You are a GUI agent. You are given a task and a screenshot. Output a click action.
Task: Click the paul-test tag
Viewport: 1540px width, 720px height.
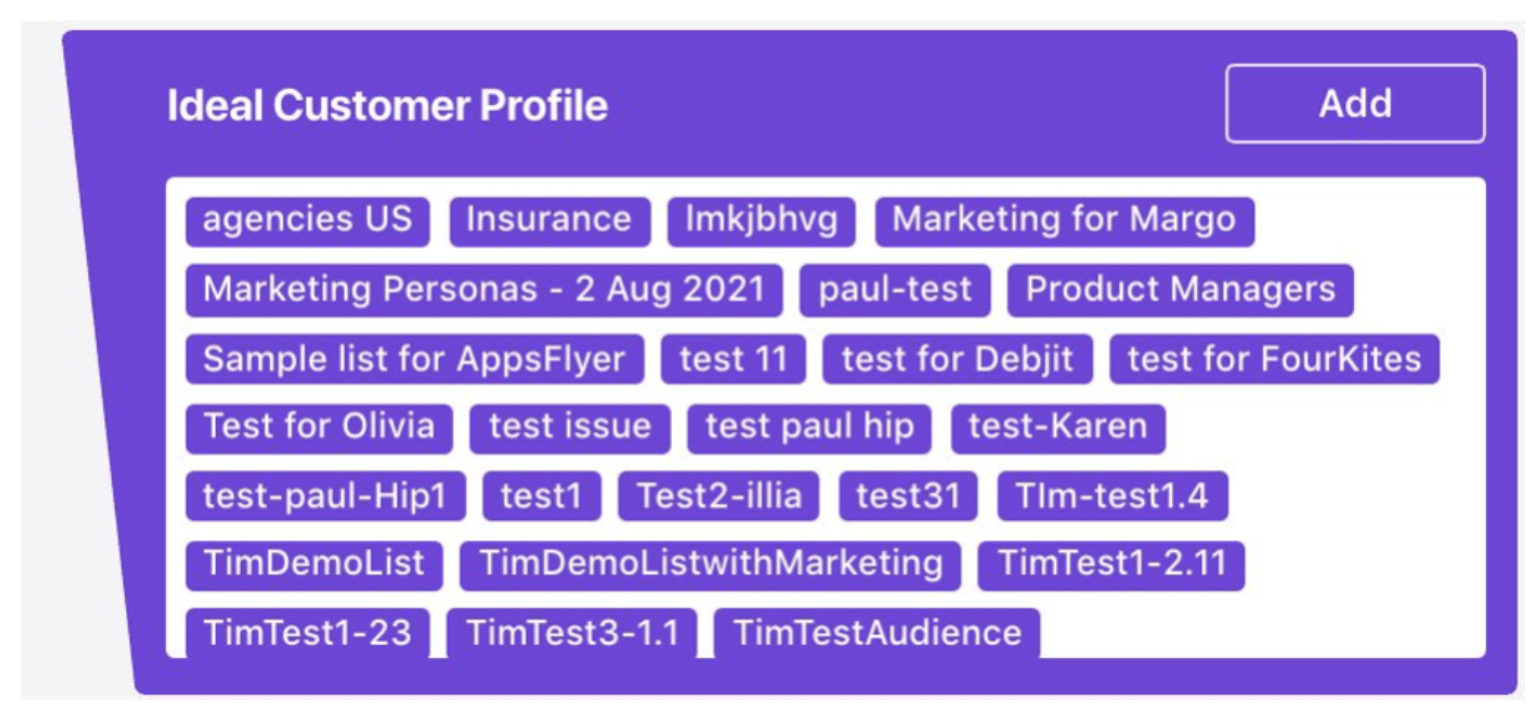[893, 290]
